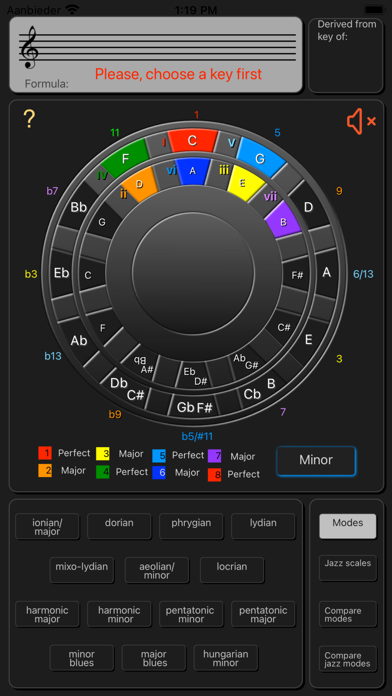This screenshot has width=392, height=696.
Task: Click the dark blue 6 Major legend swatch
Action: pos(159,473)
